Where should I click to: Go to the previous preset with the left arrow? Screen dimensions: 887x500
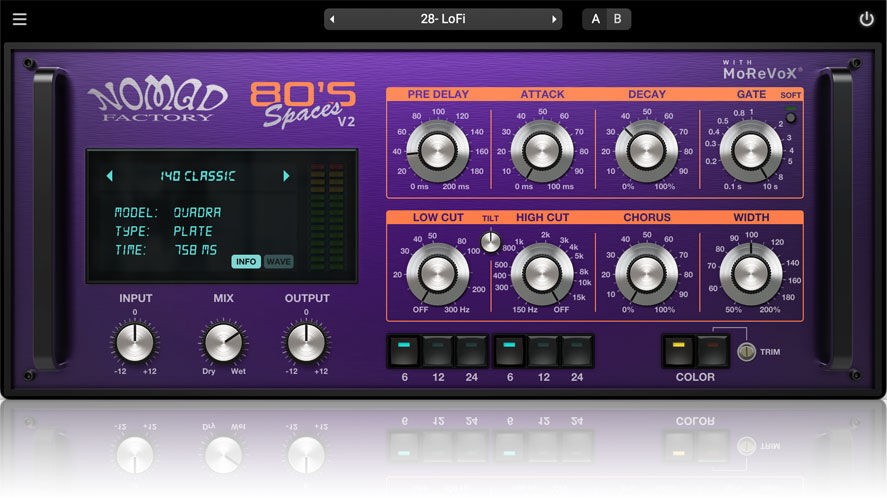pos(332,19)
